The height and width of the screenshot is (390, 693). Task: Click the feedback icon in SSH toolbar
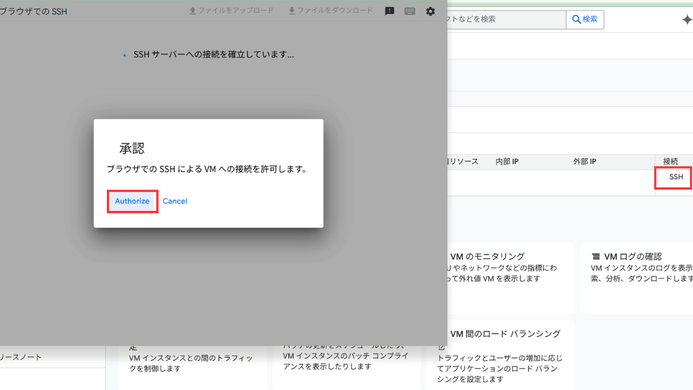click(389, 11)
